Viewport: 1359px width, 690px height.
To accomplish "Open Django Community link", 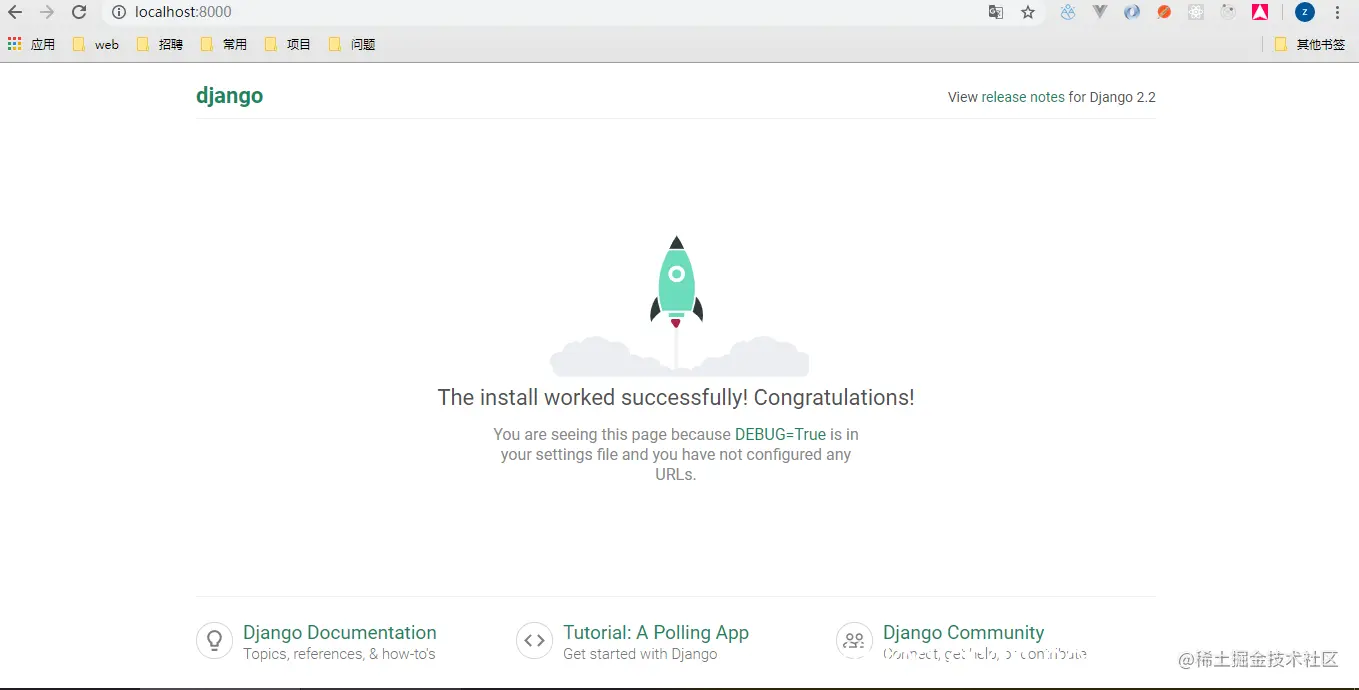I will tap(963, 632).
